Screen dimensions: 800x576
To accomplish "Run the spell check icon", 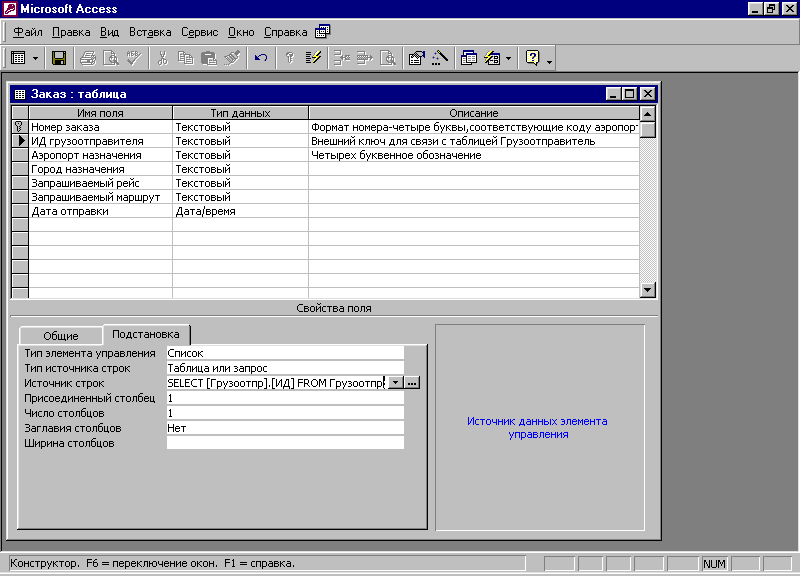I will (134, 58).
